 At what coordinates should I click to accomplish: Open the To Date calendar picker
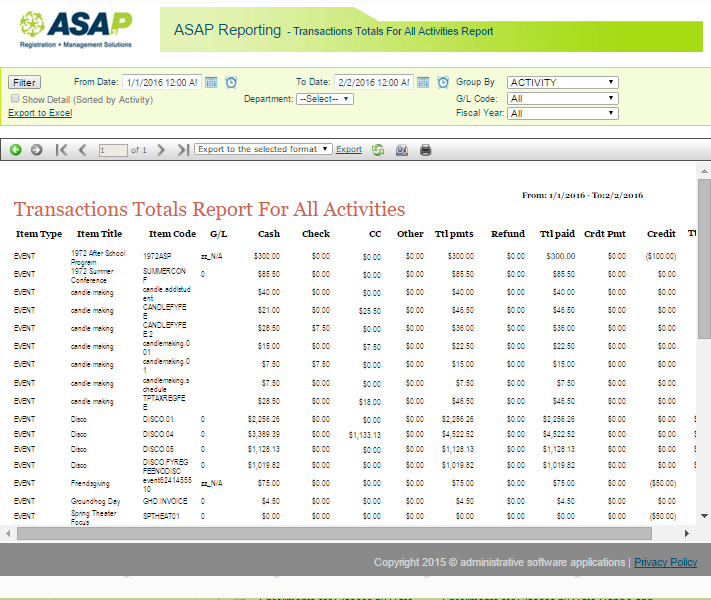coord(423,82)
